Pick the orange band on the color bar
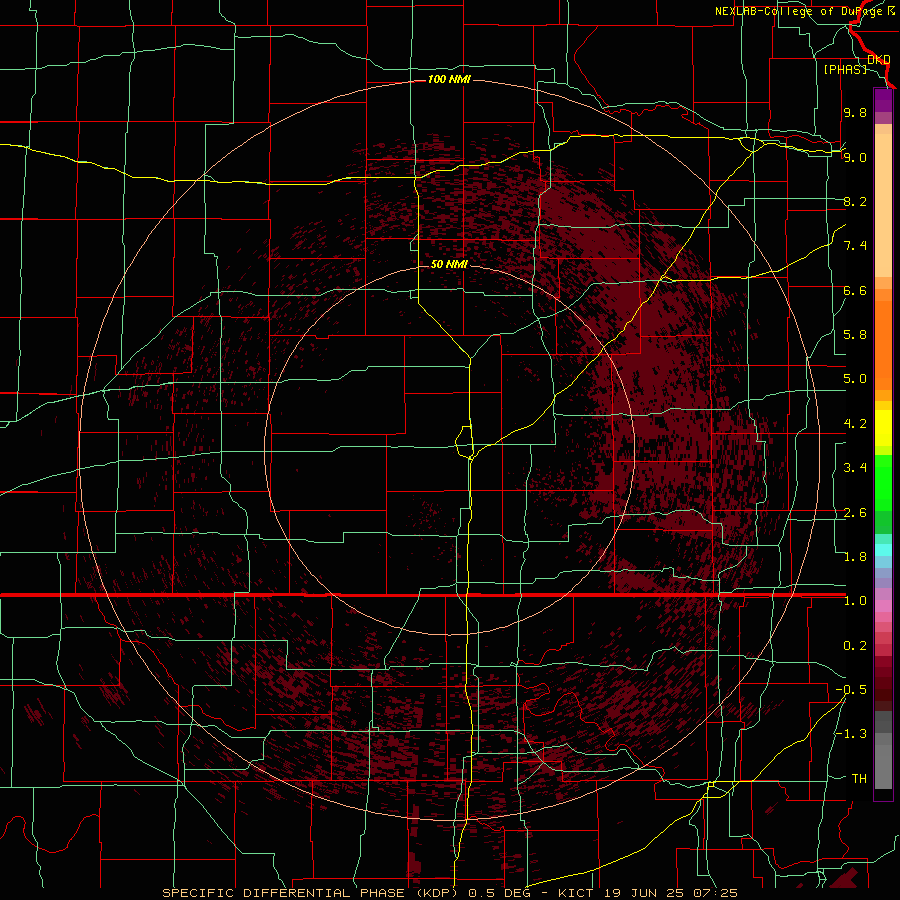 pyautogui.click(x=883, y=344)
